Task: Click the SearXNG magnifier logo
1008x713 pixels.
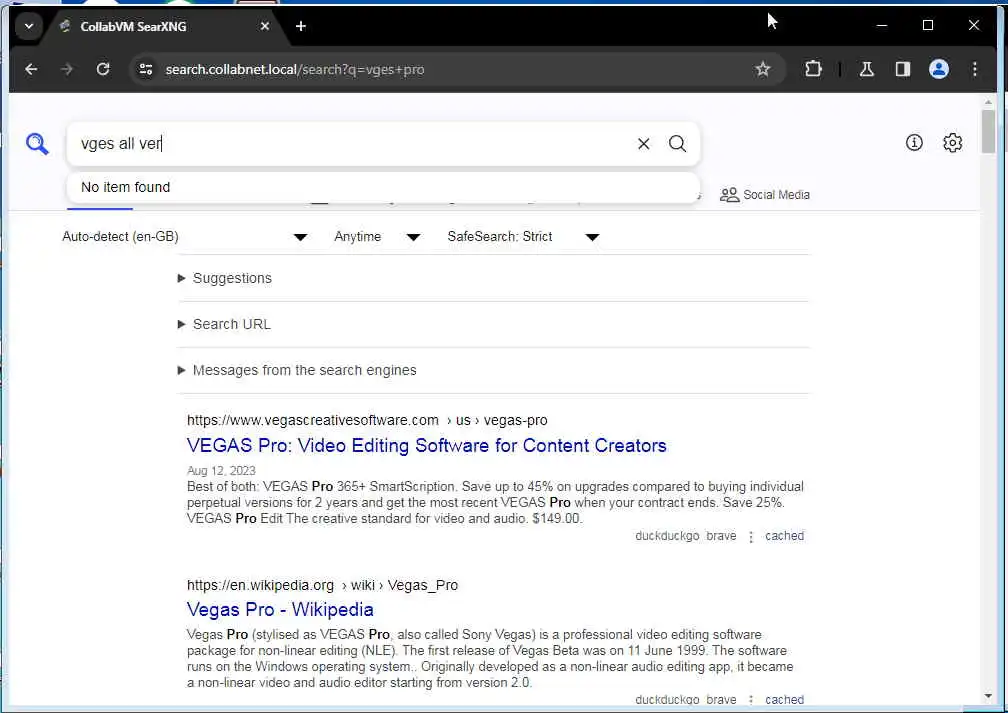Action: [x=37, y=143]
